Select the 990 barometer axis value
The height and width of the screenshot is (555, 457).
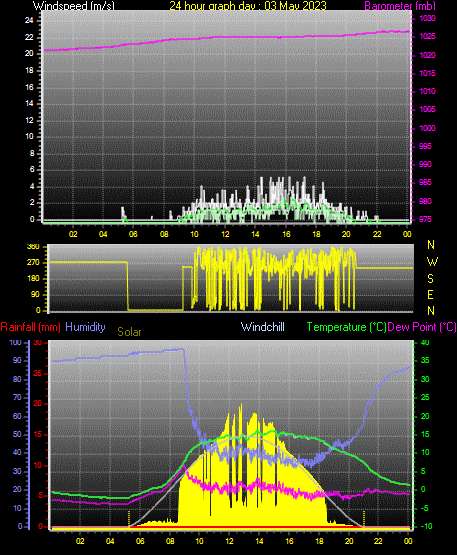(x=425, y=164)
